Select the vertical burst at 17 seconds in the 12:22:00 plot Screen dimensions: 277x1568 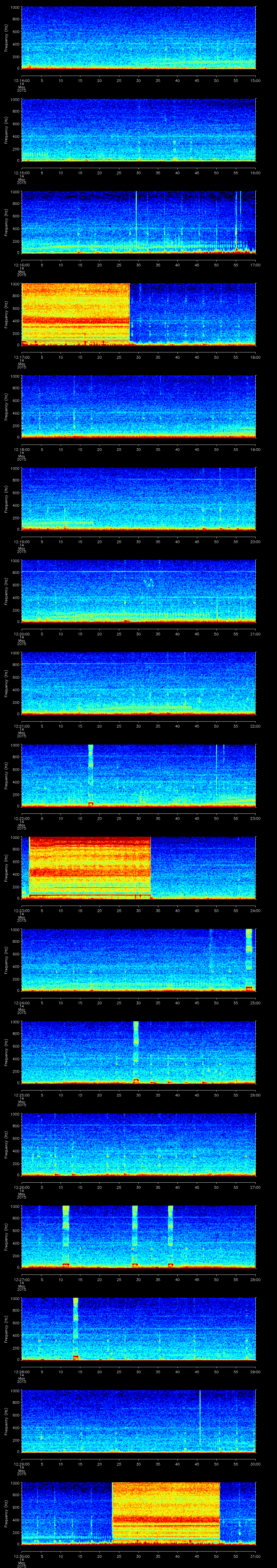(91, 775)
